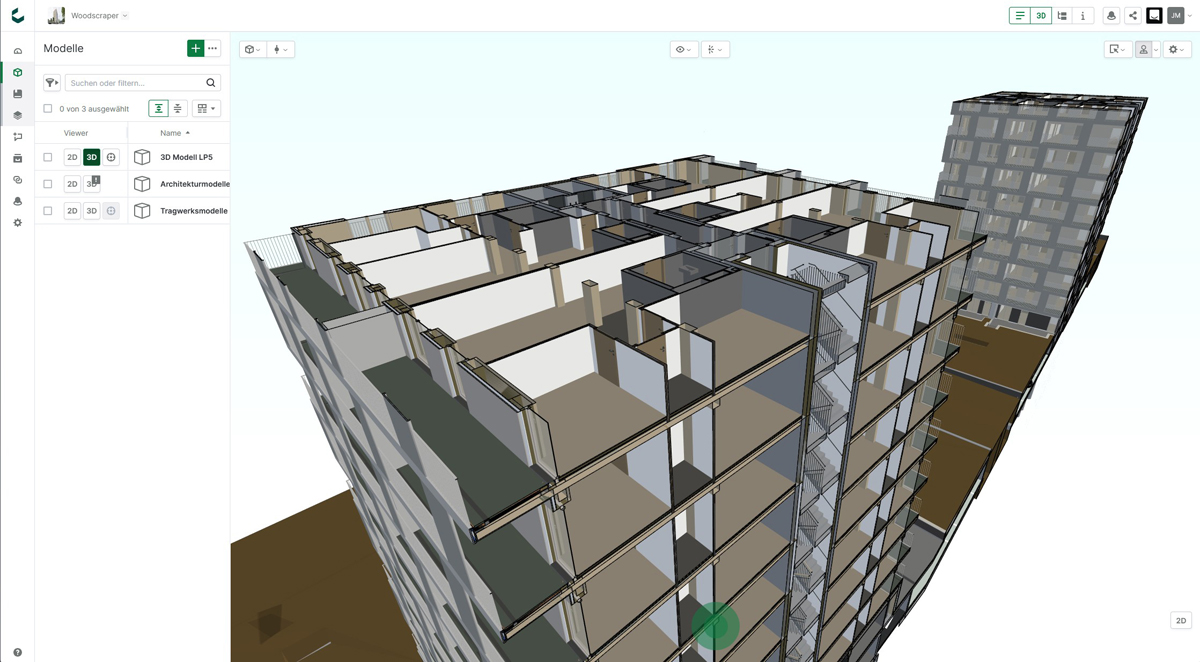Click the search or filter input field
This screenshot has width=1200, height=662.
[135, 83]
